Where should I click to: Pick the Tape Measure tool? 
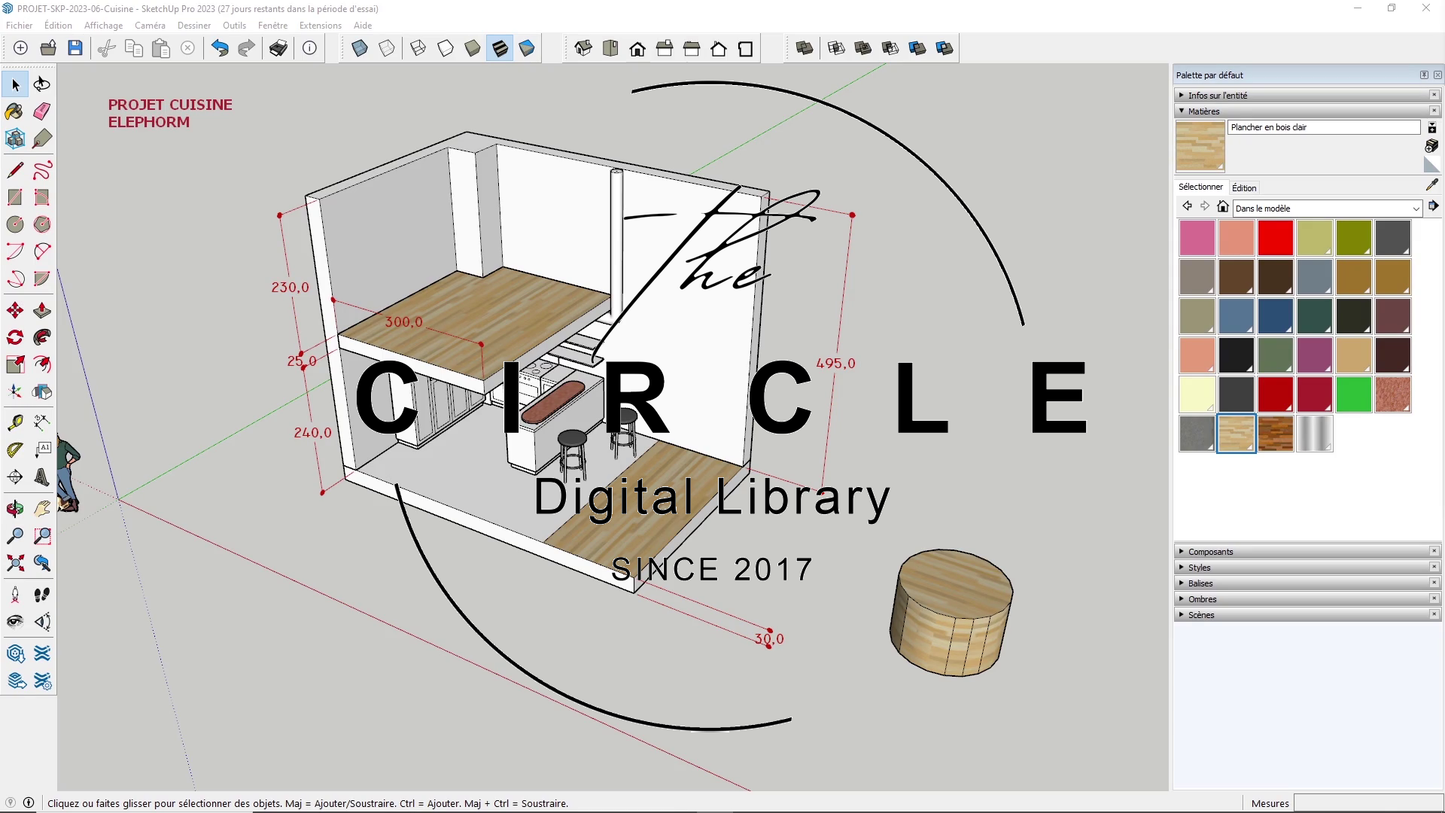click(15, 423)
